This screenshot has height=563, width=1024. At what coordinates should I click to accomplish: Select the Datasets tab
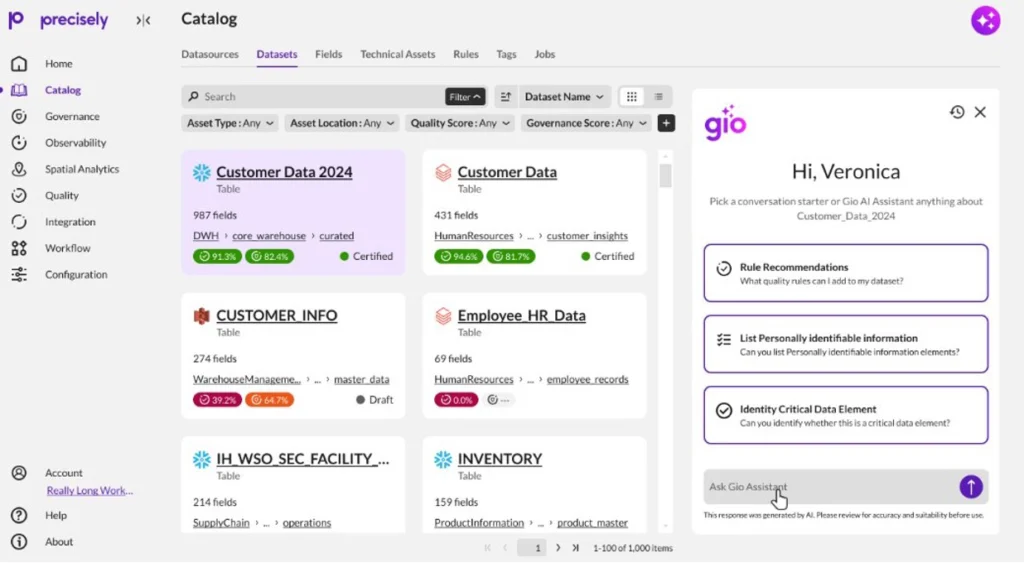coord(277,54)
